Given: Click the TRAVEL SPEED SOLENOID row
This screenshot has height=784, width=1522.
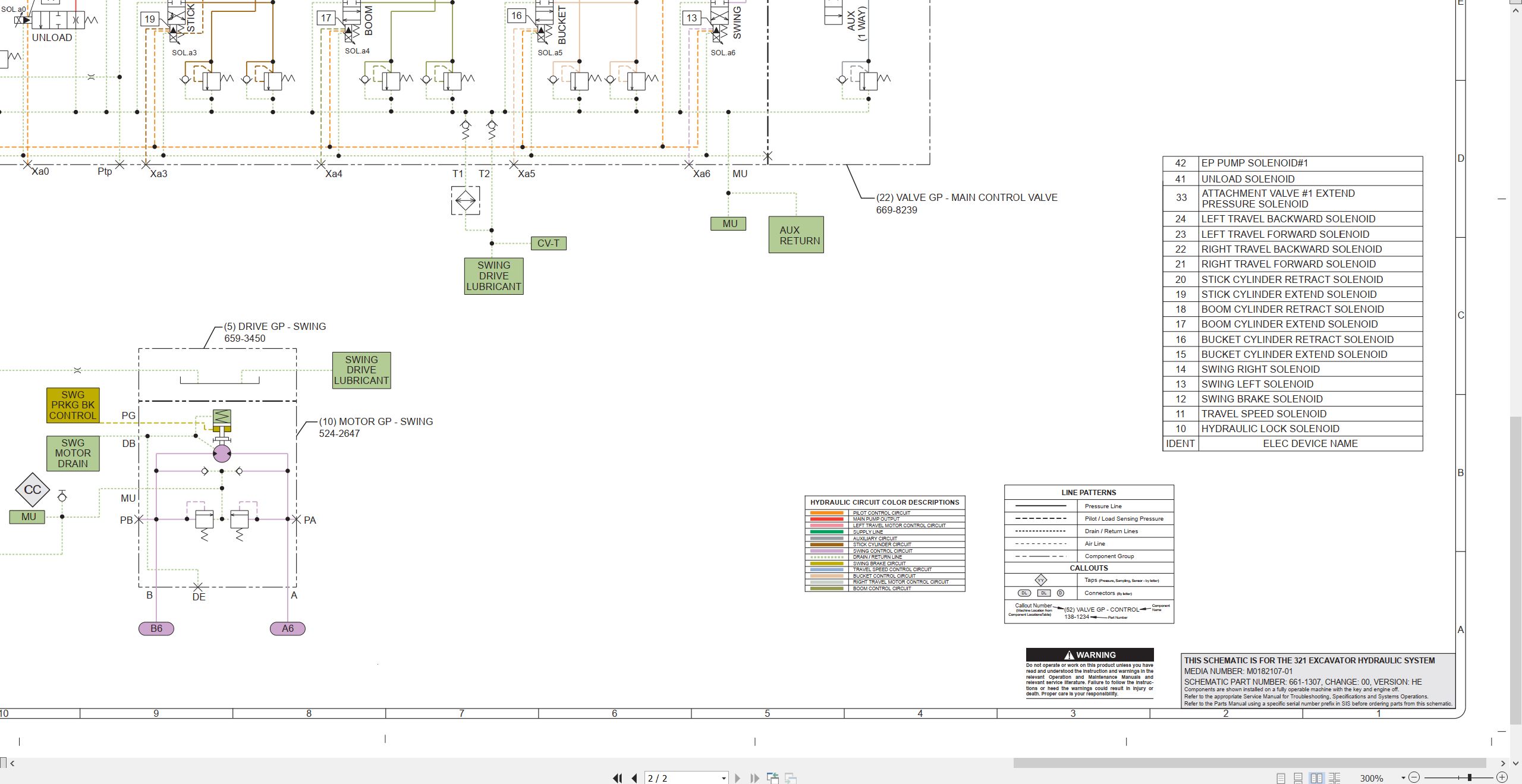Looking at the screenshot, I should (x=1293, y=414).
